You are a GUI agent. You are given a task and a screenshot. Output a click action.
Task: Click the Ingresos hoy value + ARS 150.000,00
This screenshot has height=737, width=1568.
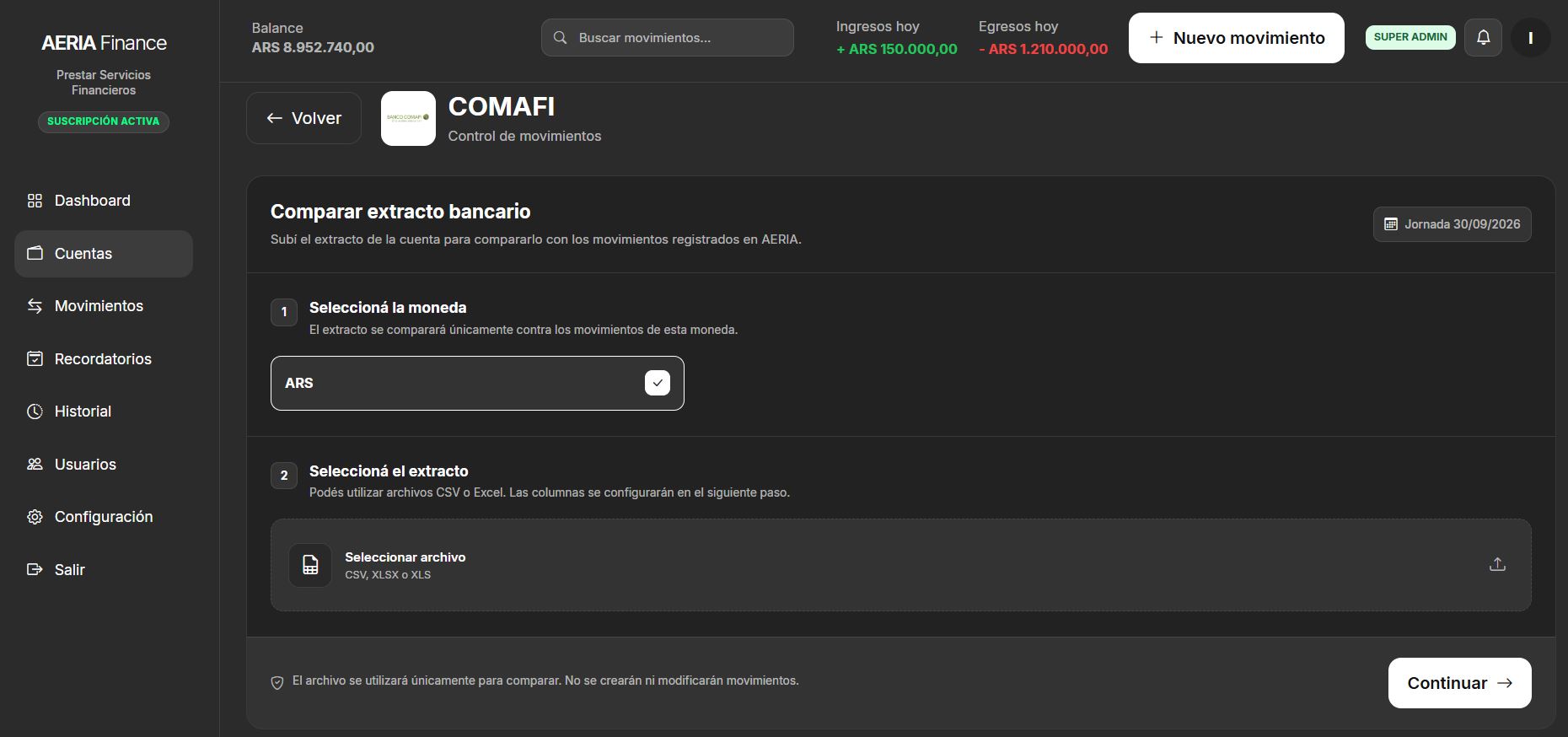pyautogui.click(x=896, y=49)
